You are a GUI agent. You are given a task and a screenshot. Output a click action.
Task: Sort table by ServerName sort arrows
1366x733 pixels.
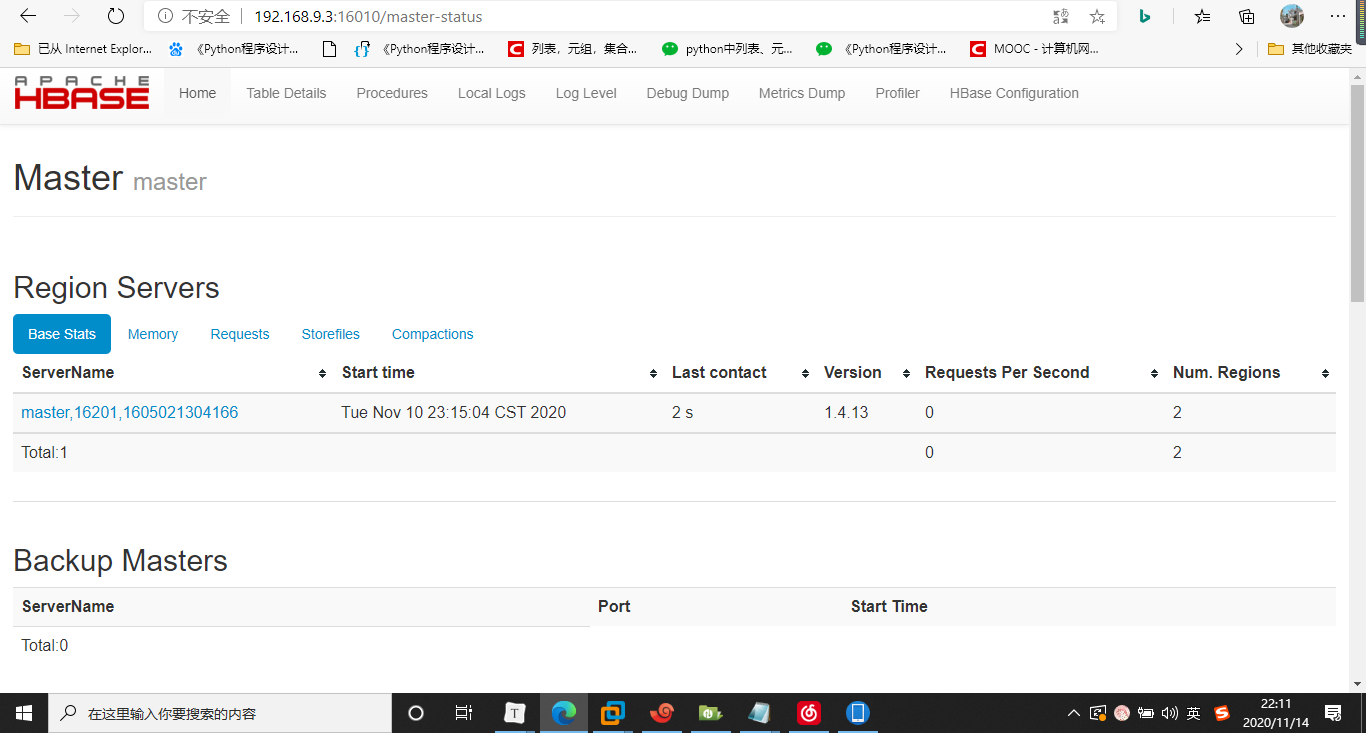(322, 373)
